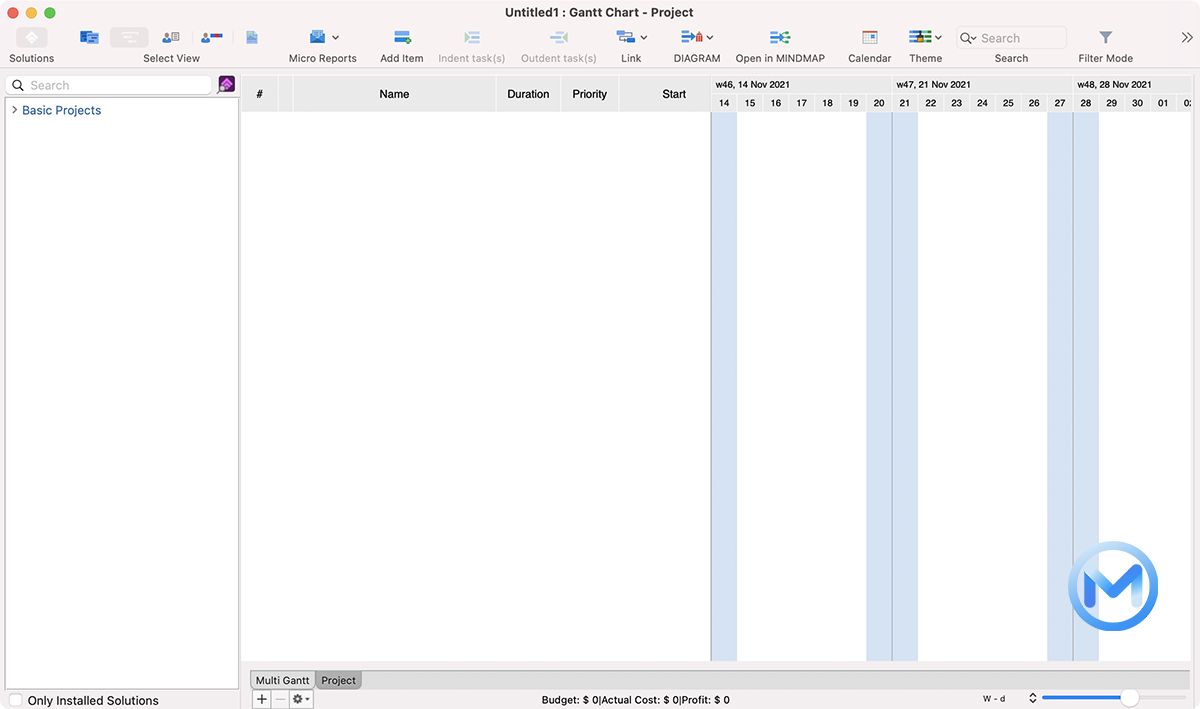1200x709 pixels.
Task: Enable the Only Installed Solutions checkbox
Action: point(15,700)
